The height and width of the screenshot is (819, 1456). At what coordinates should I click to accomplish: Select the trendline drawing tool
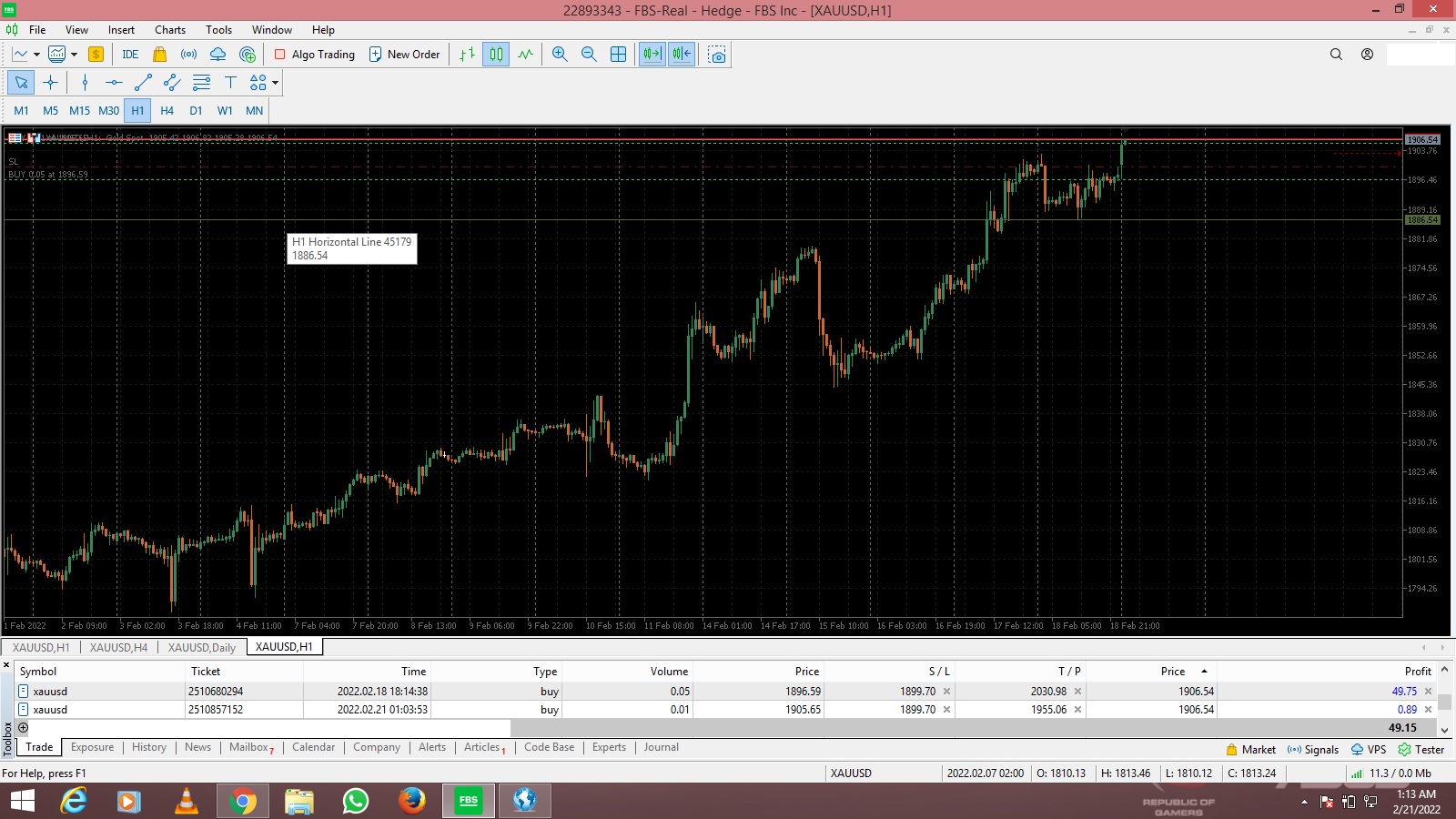pyautogui.click(x=143, y=83)
